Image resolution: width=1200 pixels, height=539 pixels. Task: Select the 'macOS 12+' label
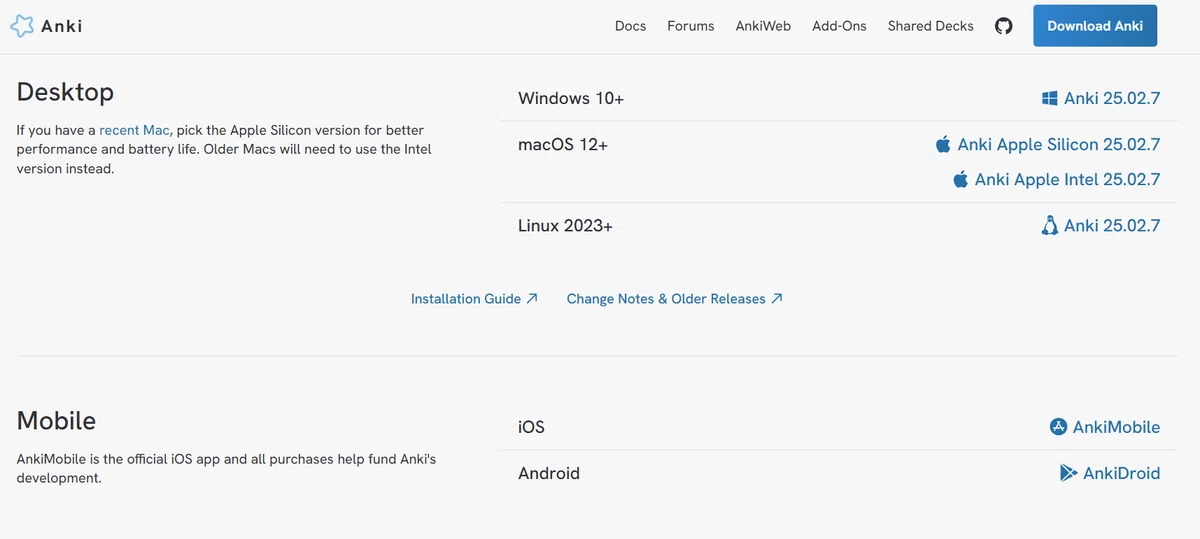[563, 144]
